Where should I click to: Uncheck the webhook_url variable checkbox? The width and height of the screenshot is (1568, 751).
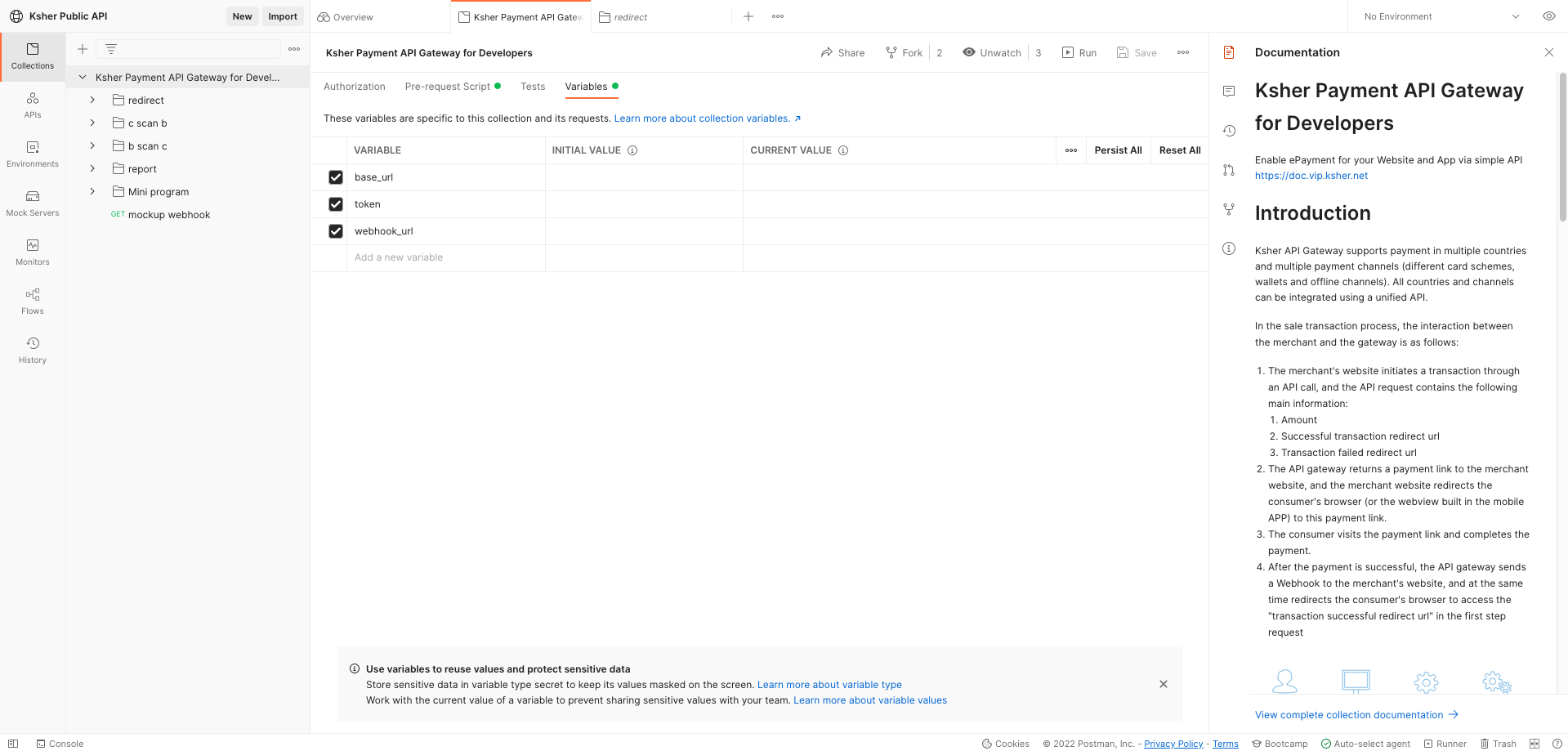[x=336, y=231]
